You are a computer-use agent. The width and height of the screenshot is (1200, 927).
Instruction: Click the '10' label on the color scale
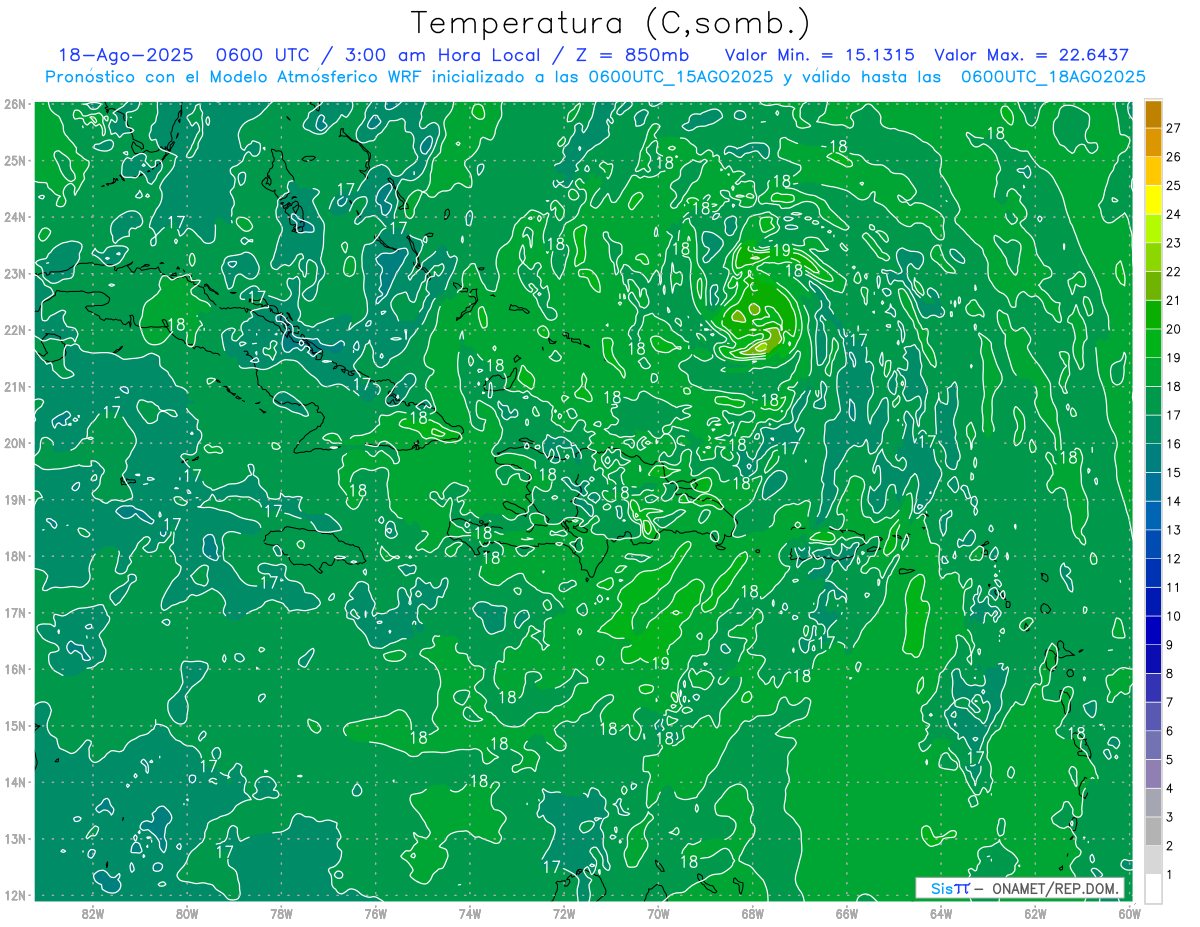click(1173, 616)
